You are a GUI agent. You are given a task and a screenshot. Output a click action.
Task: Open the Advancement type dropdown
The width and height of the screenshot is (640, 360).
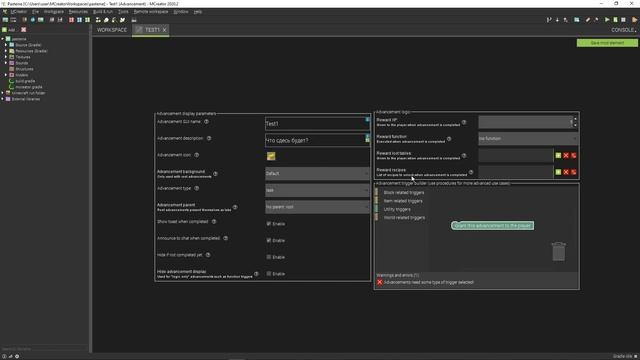pos(318,190)
